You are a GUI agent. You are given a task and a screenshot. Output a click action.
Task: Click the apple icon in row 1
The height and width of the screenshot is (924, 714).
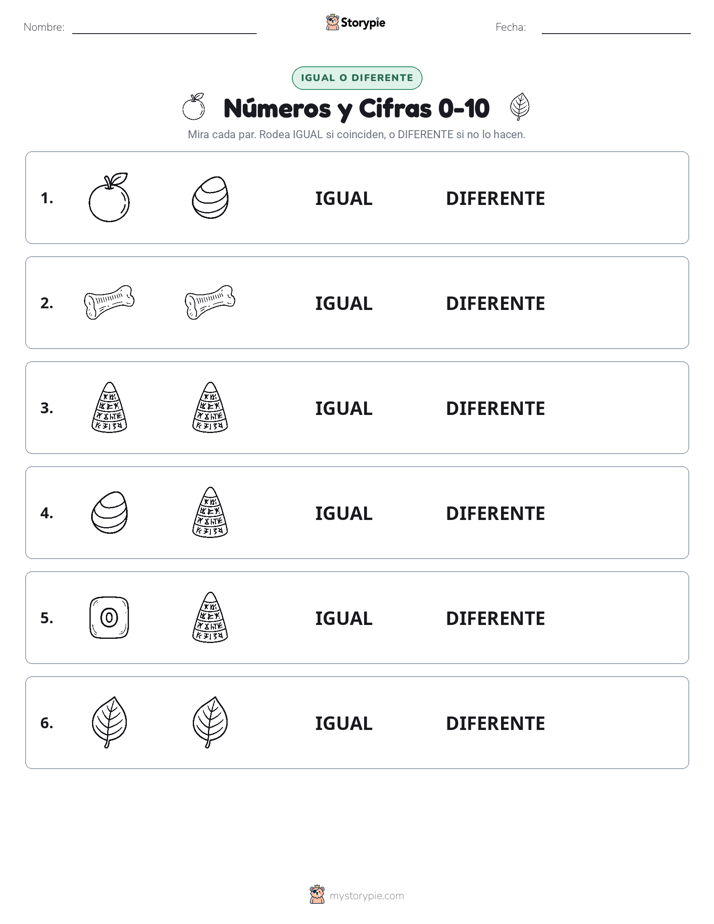coord(109,197)
